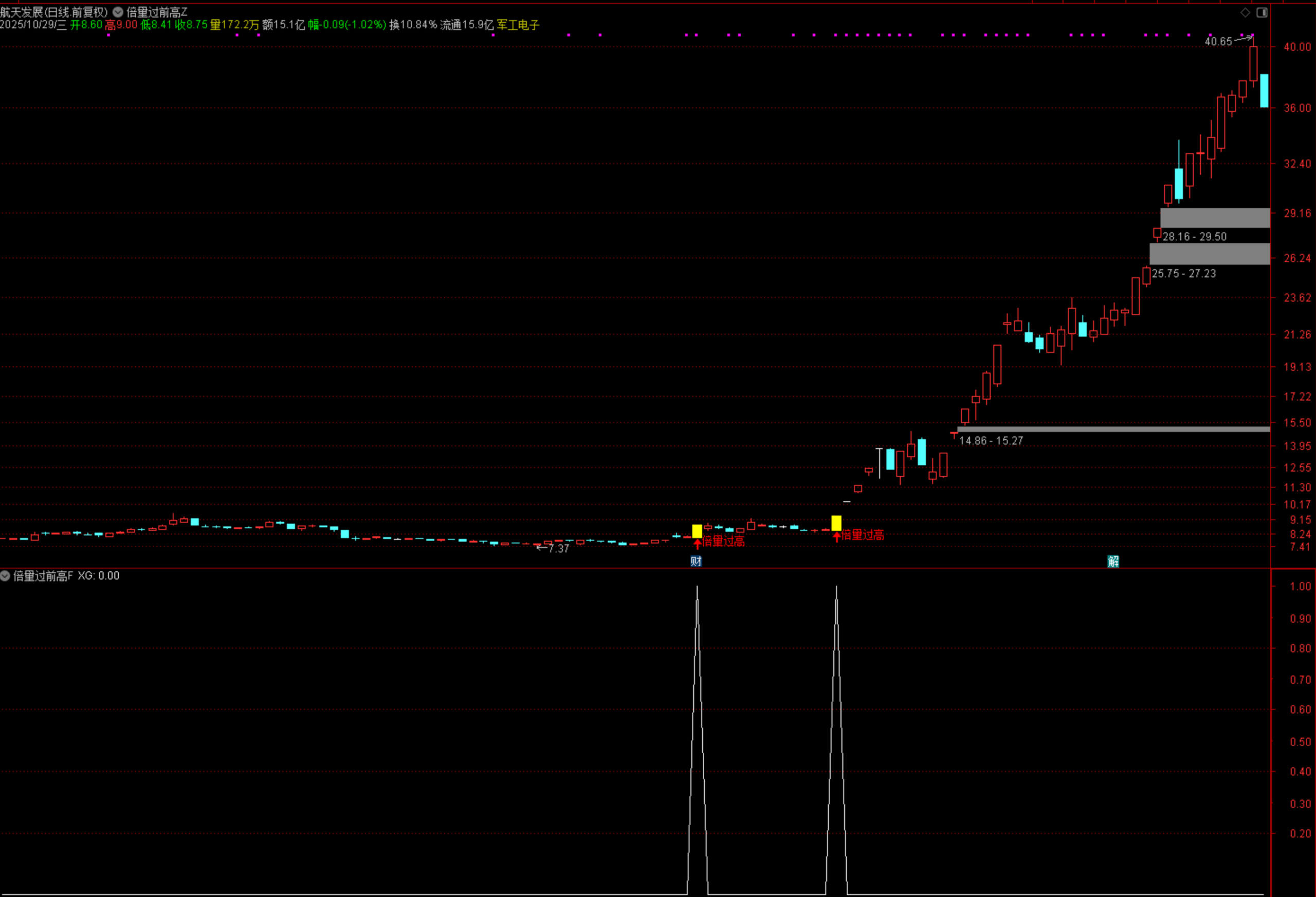Toggle the side panel layout icon
The width and height of the screenshot is (1316, 897).
(1262, 12)
